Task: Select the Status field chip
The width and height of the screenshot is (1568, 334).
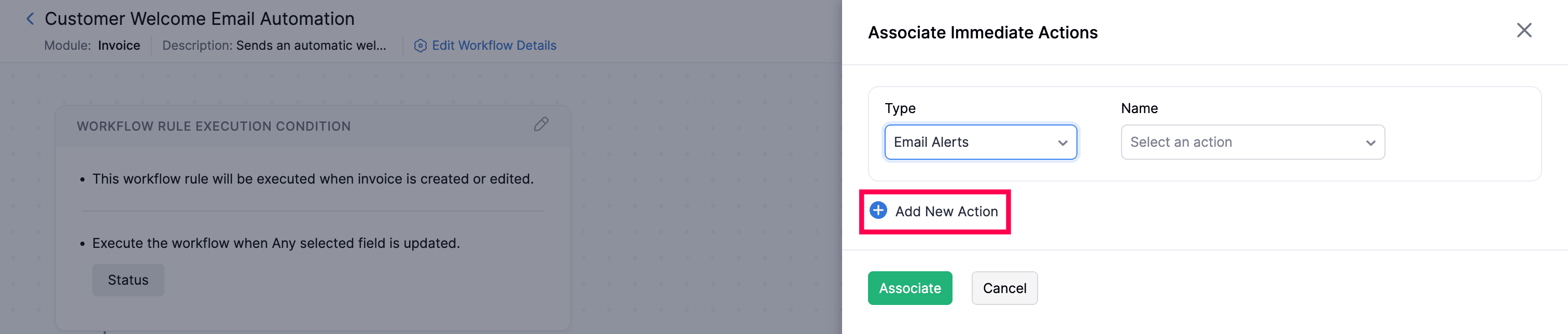Action: [128, 280]
